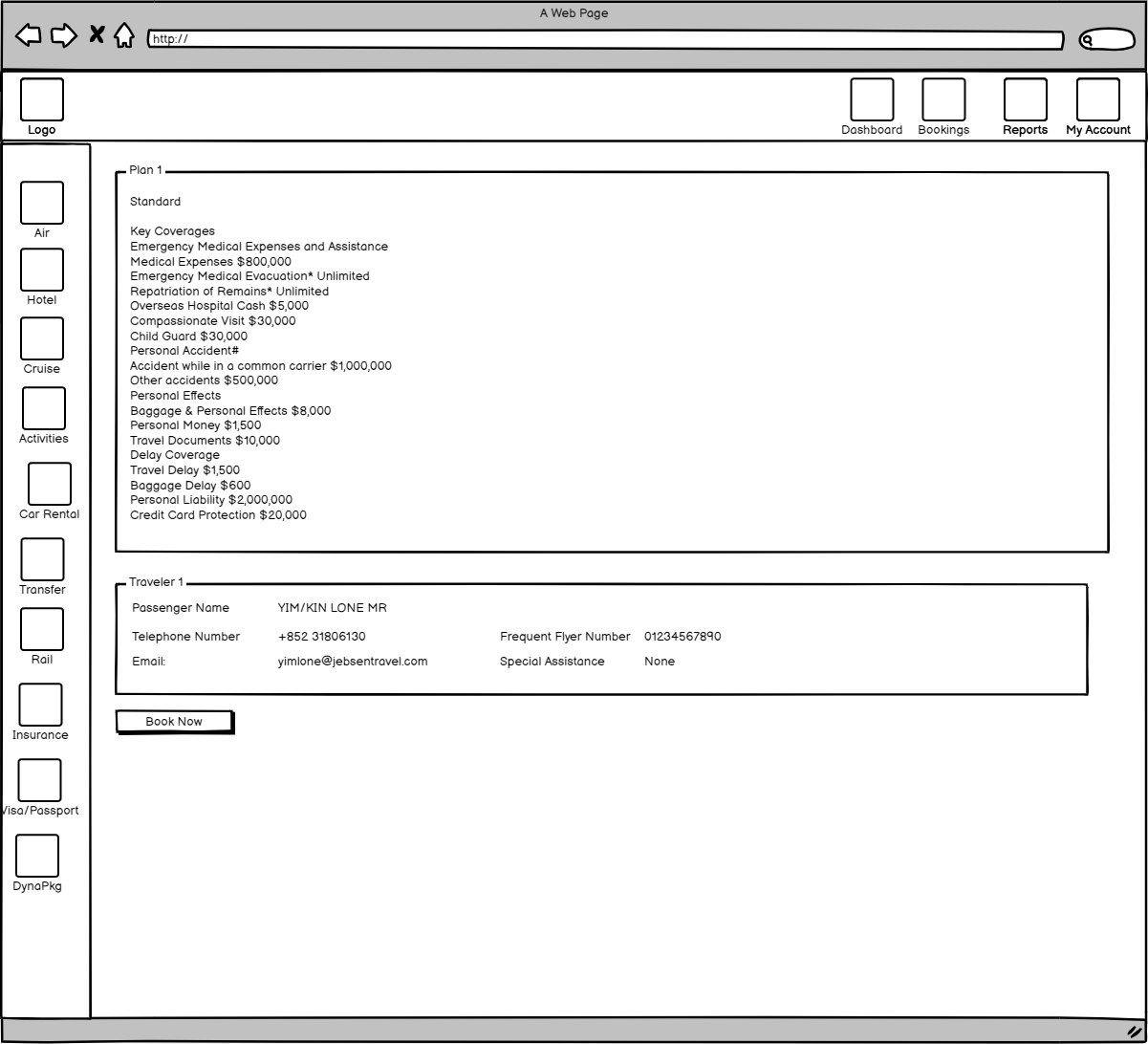Select the Transfer sidebar icon
The image size is (1148, 1044).
point(43,559)
